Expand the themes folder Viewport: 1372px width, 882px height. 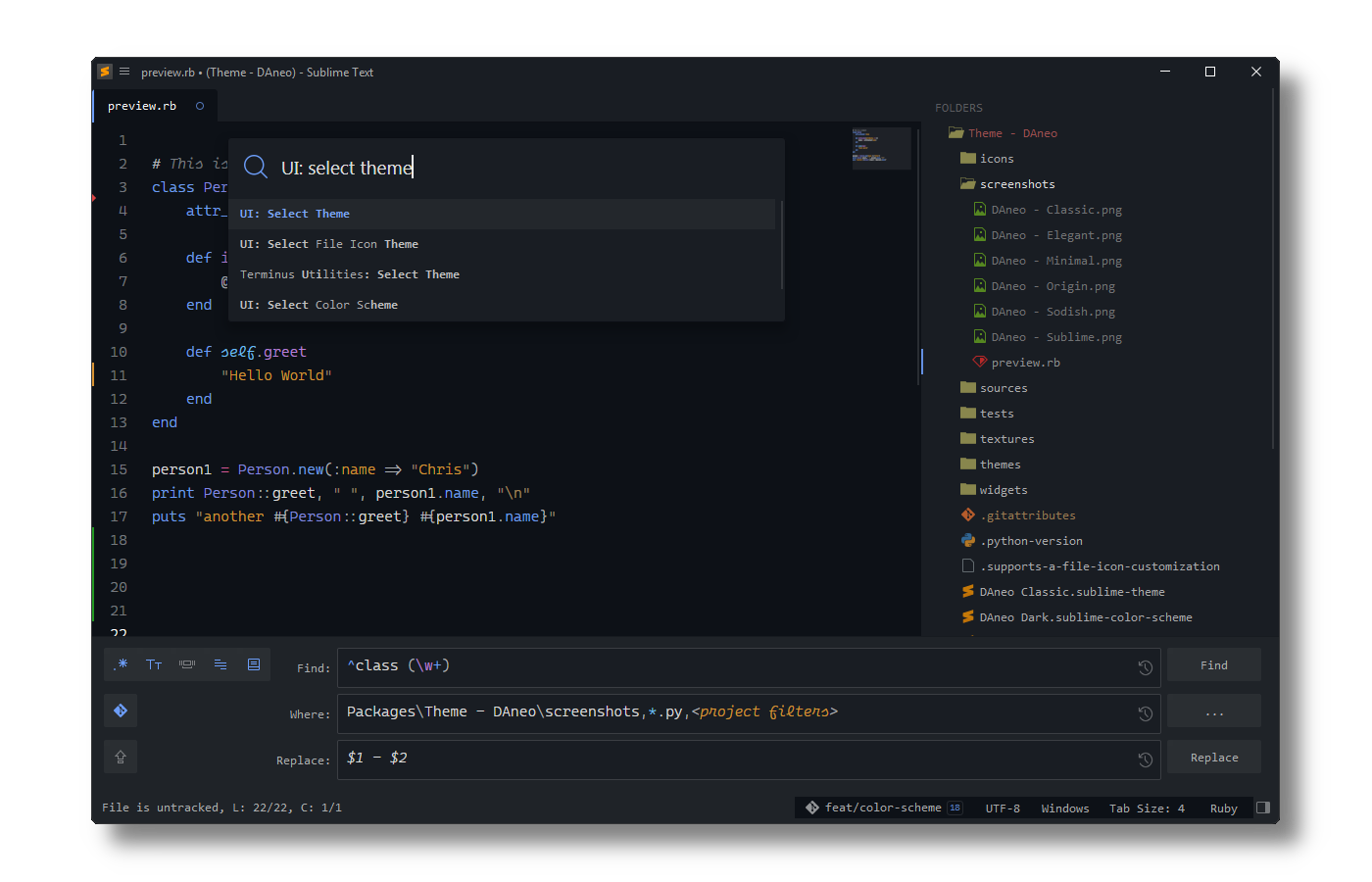[968, 464]
